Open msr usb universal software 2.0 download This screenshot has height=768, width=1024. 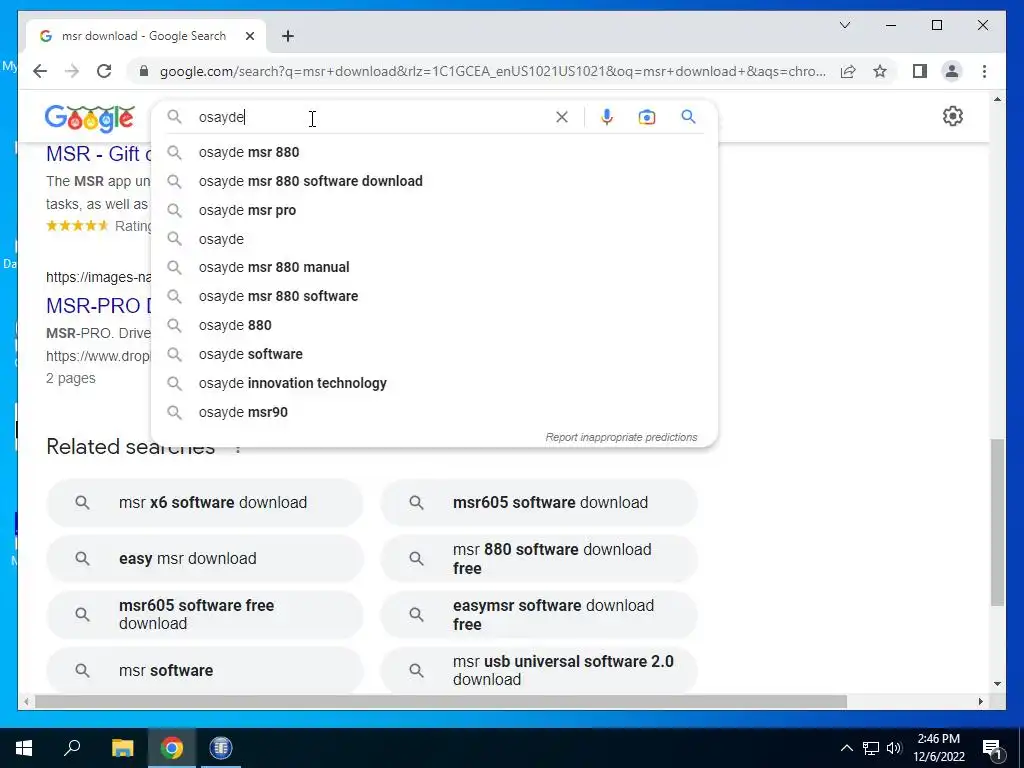(539, 671)
